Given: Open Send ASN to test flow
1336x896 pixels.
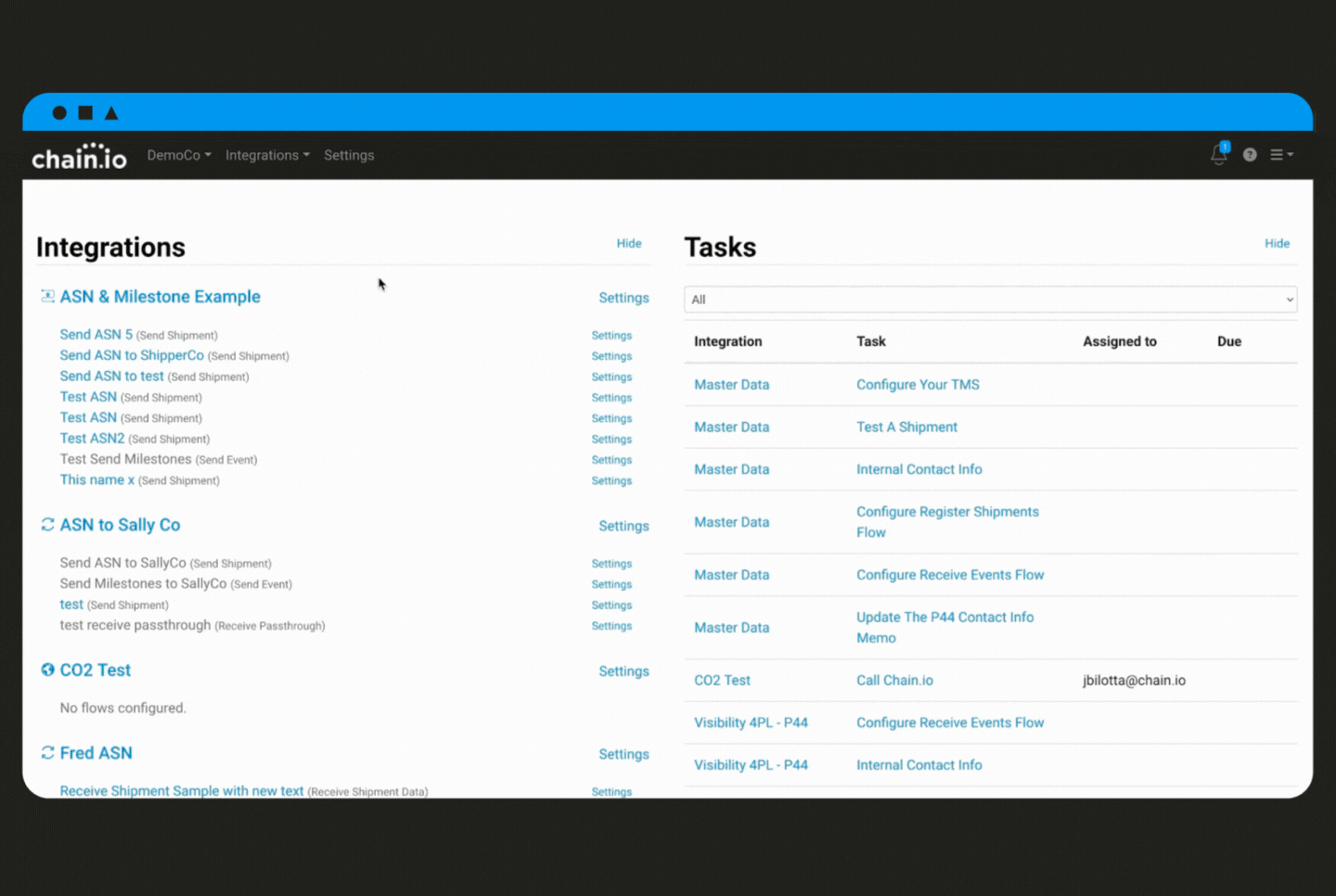Looking at the screenshot, I should (112, 376).
